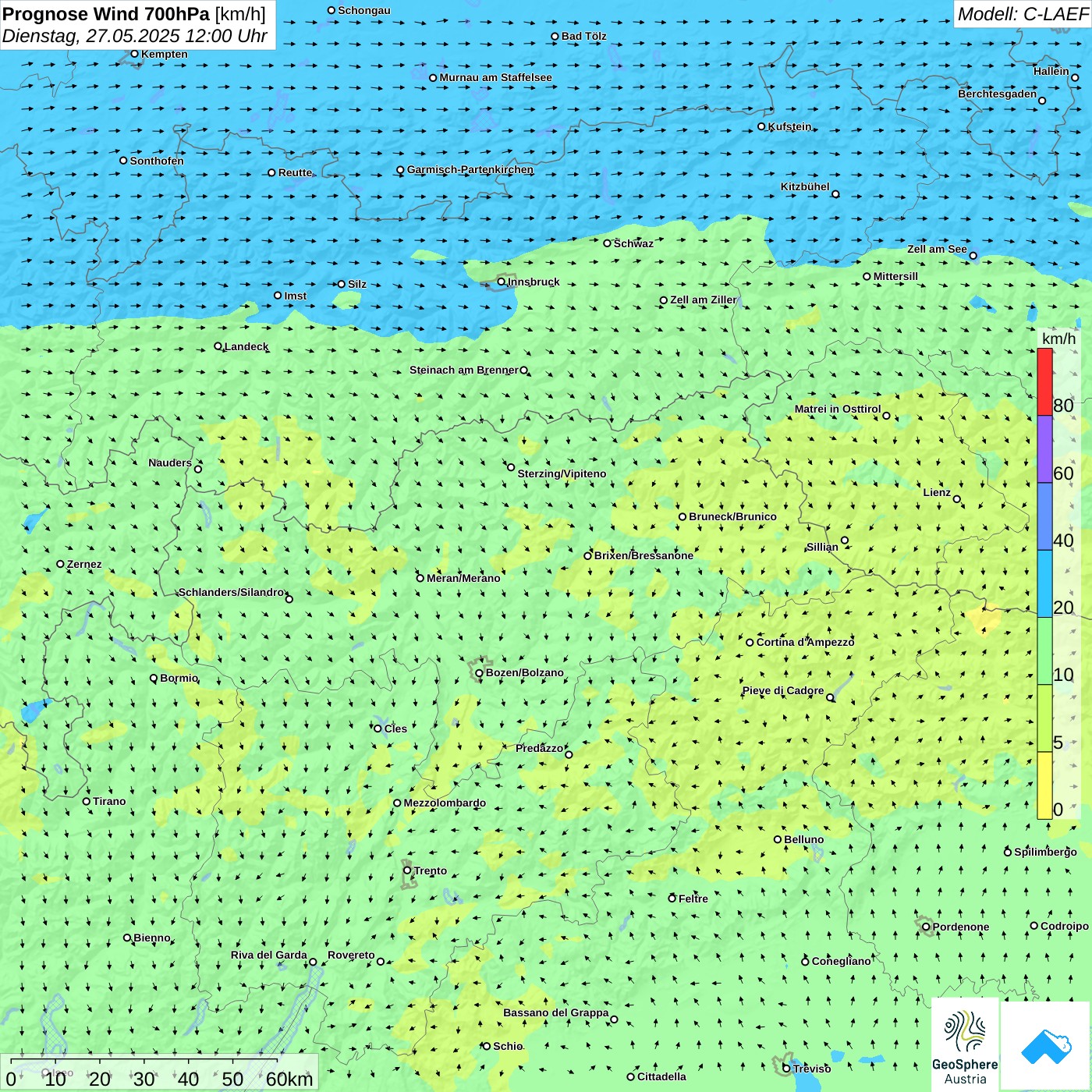Click the red 80 km/h legend color
Viewport: 1092px width, 1092px height.
[x=1044, y=381]
